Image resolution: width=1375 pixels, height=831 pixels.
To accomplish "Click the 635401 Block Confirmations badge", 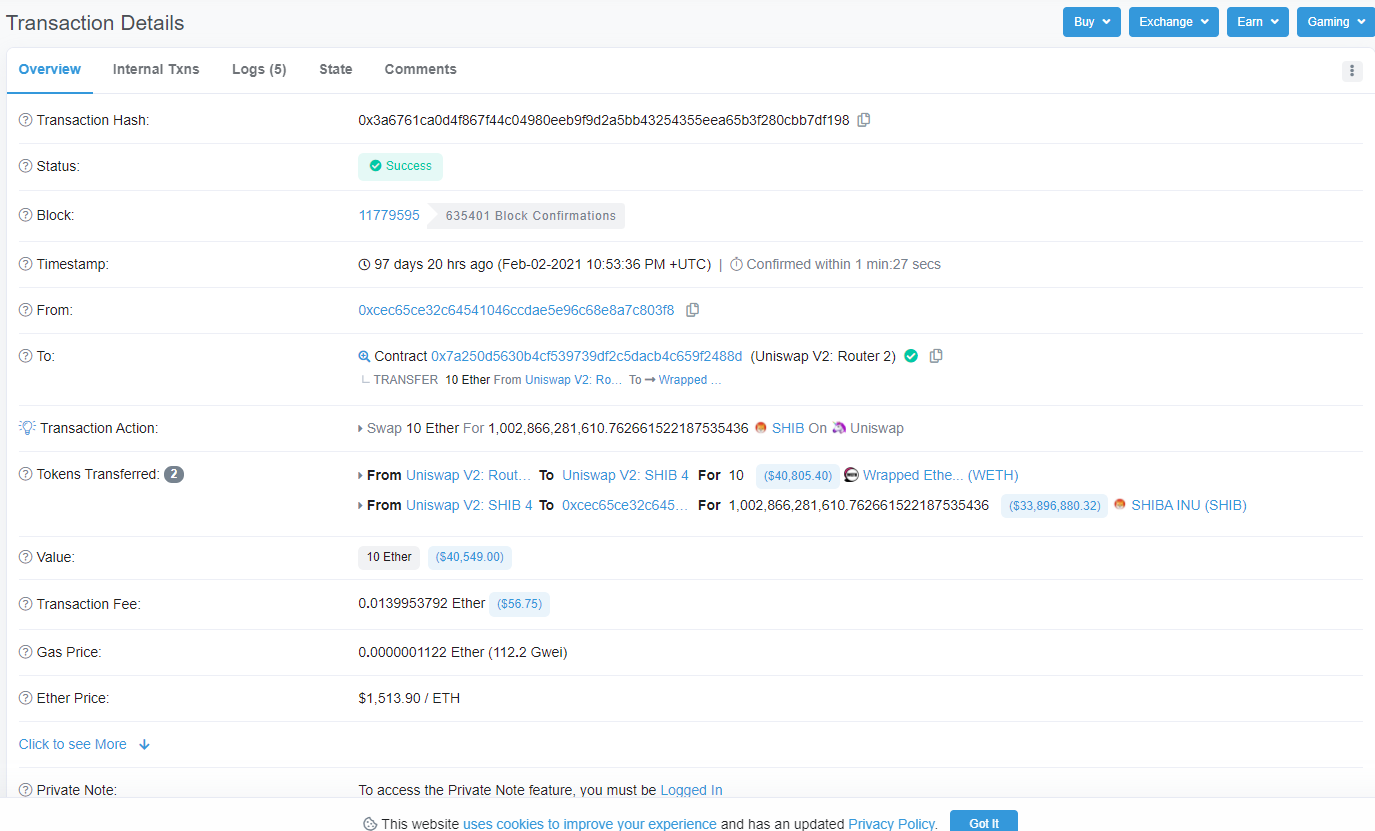I will click(x=526, y=215).
